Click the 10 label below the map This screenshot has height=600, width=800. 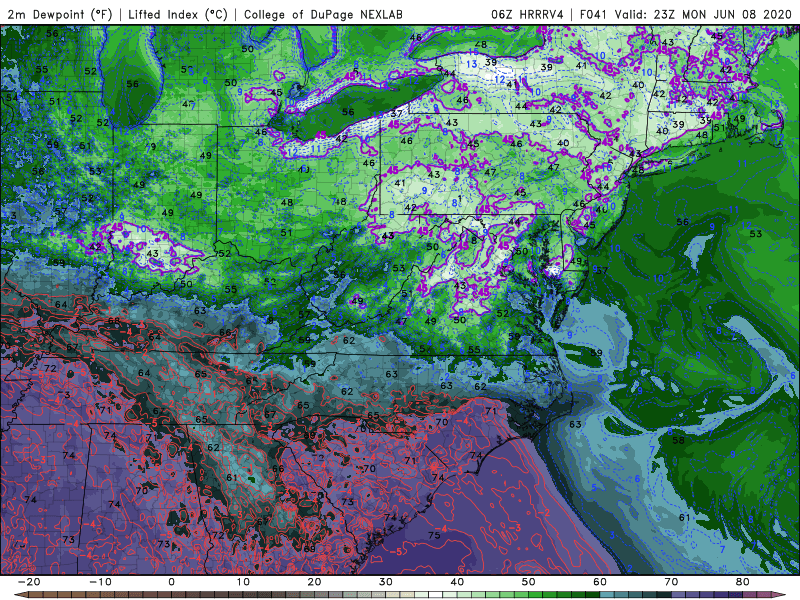click(243, 582)
